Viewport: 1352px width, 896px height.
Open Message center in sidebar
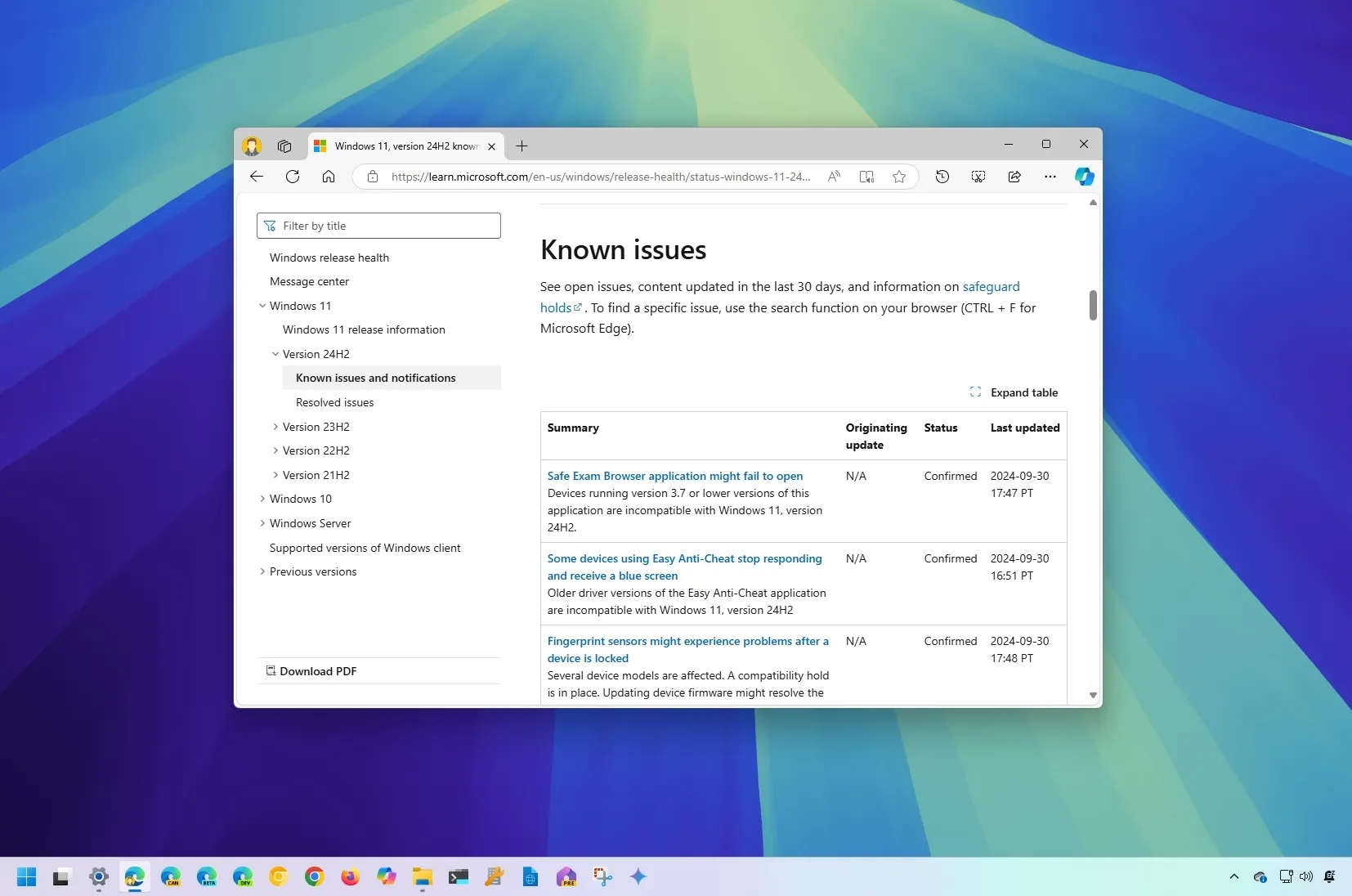[309, 281]
